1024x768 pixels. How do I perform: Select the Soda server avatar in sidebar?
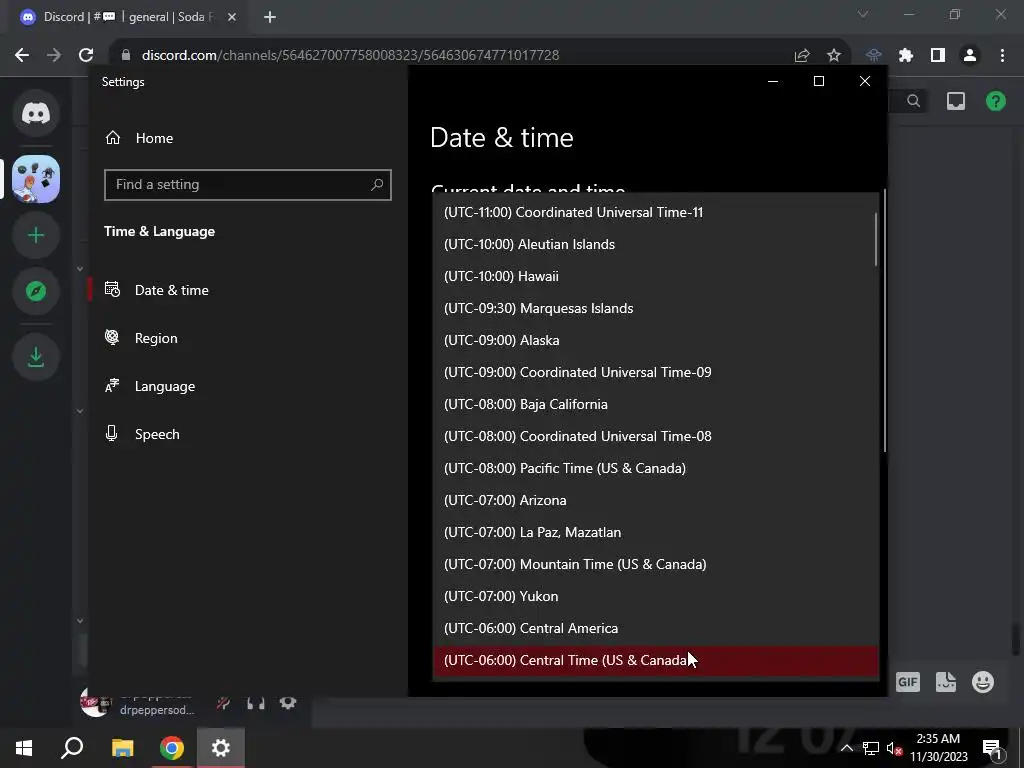pyautogui.click(x=36, y=179)
